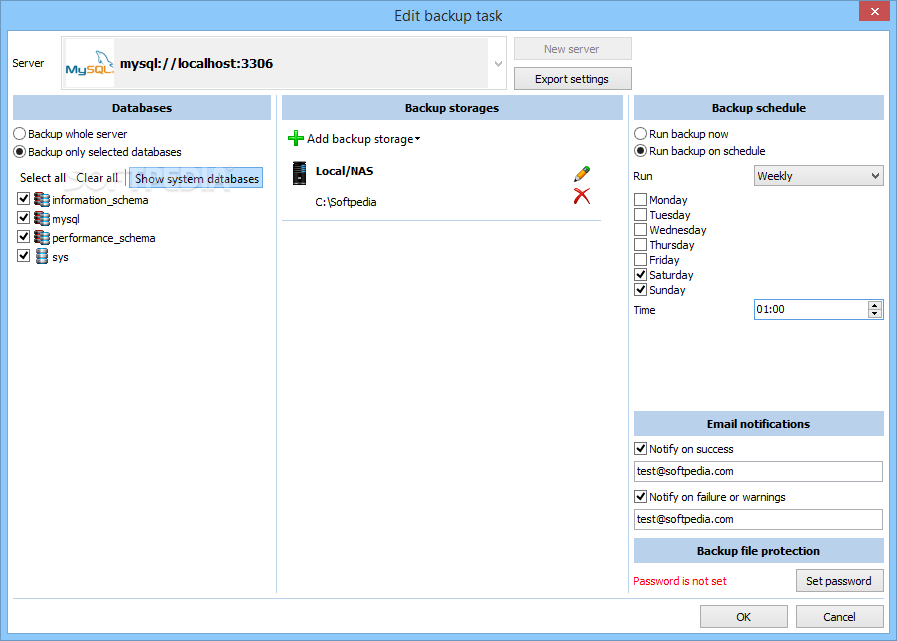Close the Edit backup task dialog
Image resolution: width=897 pixels, height=641 pixels.
(x=874, y=11)
